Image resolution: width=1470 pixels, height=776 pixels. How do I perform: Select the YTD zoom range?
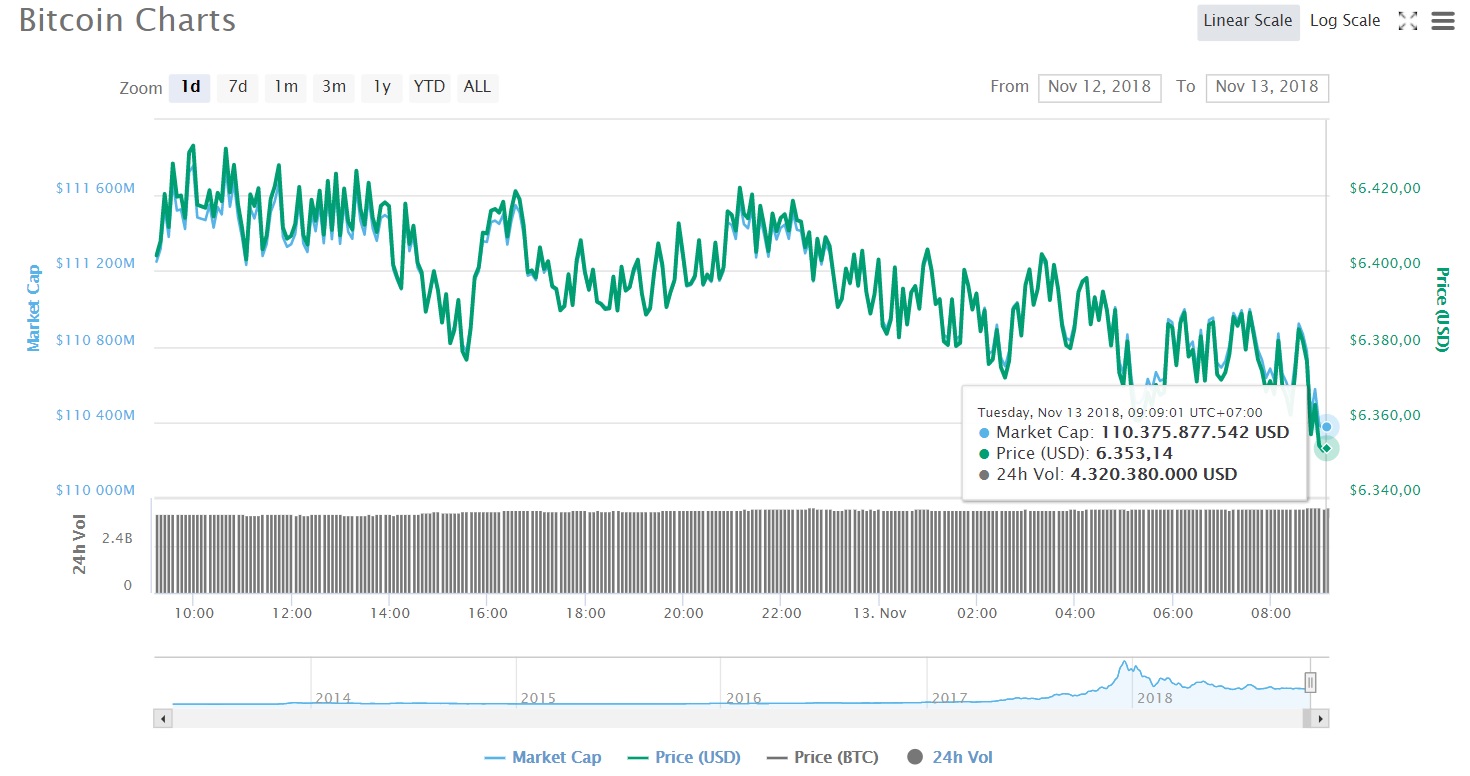point(430,87)
